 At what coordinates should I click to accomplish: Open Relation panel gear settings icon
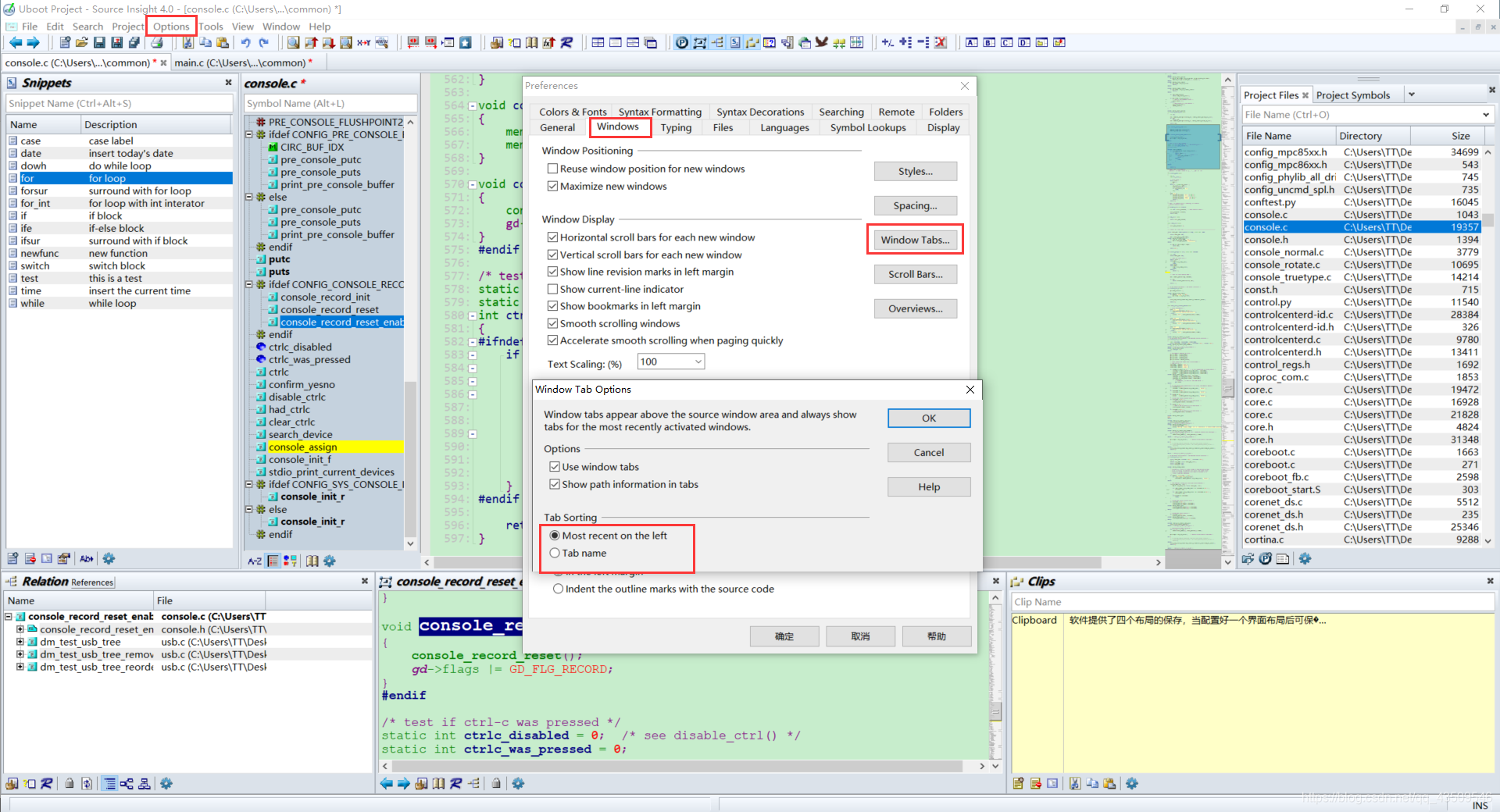(x=166, y=783)
